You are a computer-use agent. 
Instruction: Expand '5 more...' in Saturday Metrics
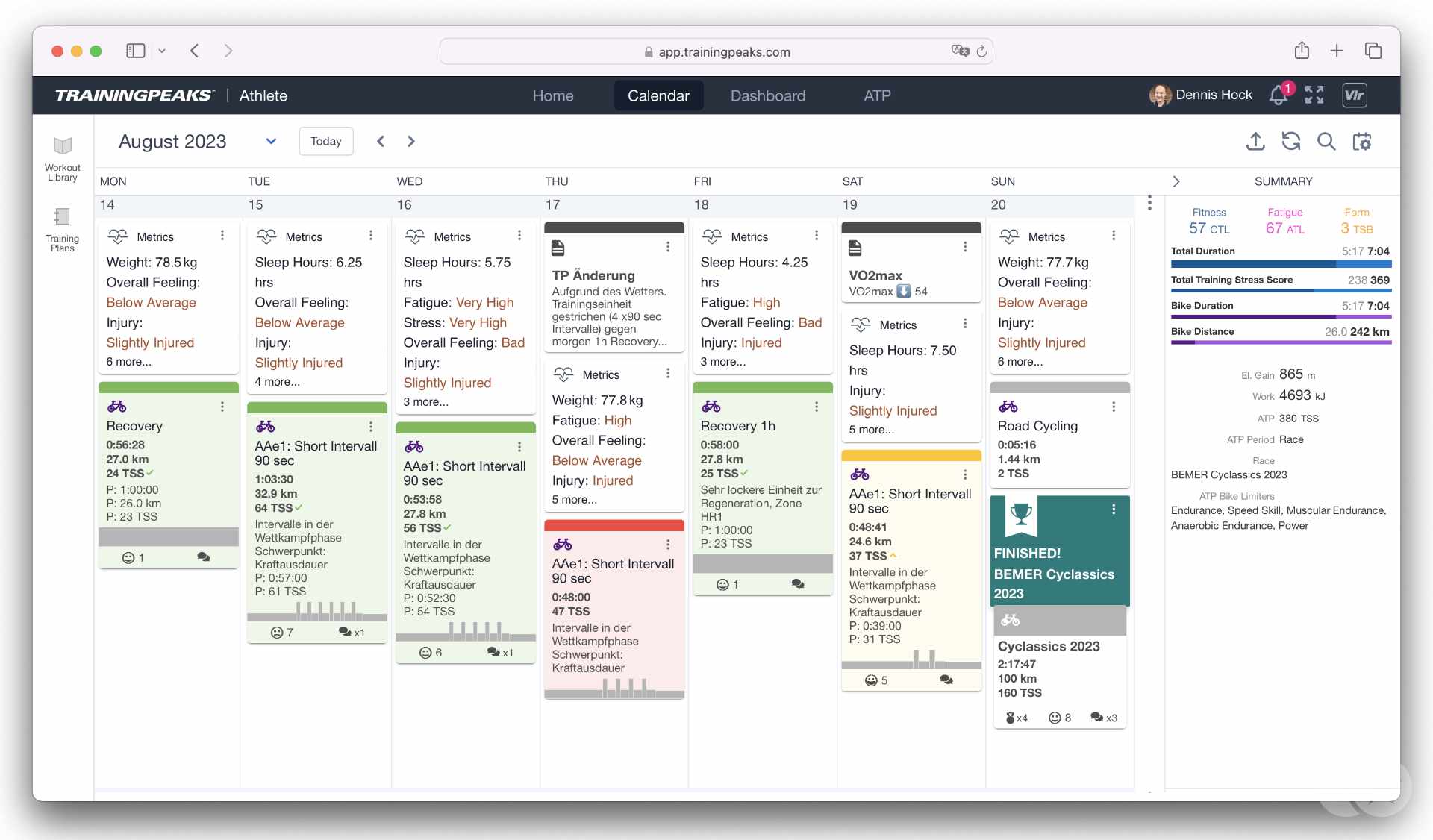point(871,430)
